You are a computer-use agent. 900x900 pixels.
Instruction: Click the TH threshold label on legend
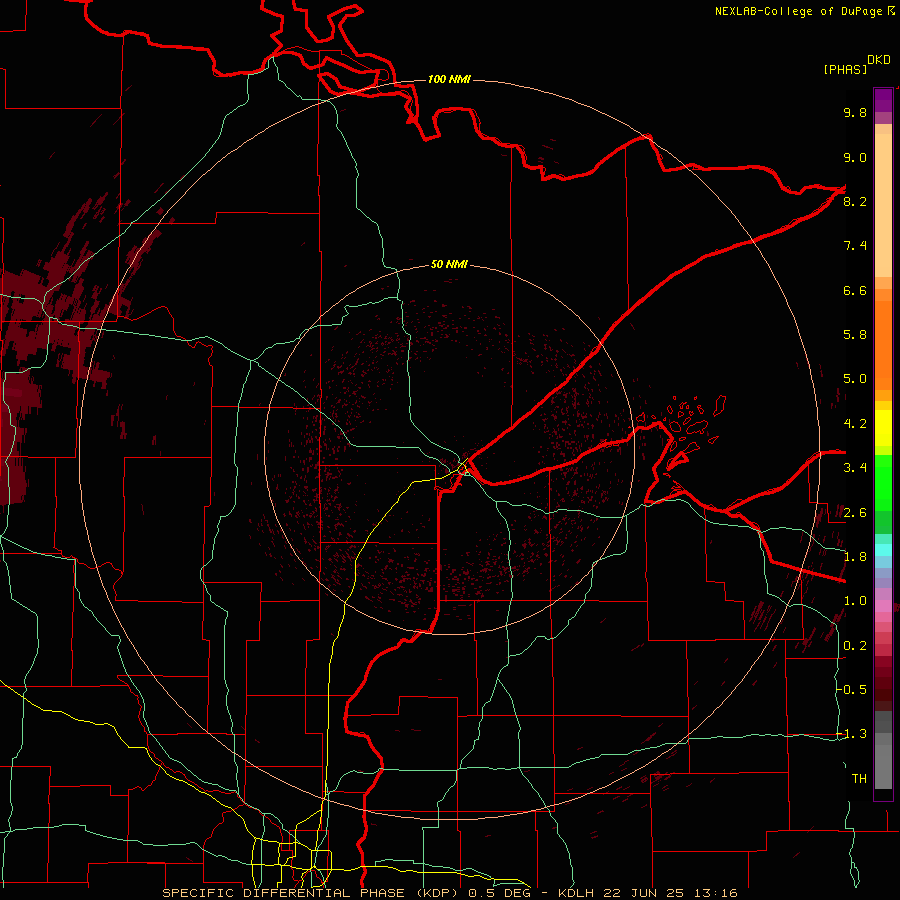(x=859, y=778)
